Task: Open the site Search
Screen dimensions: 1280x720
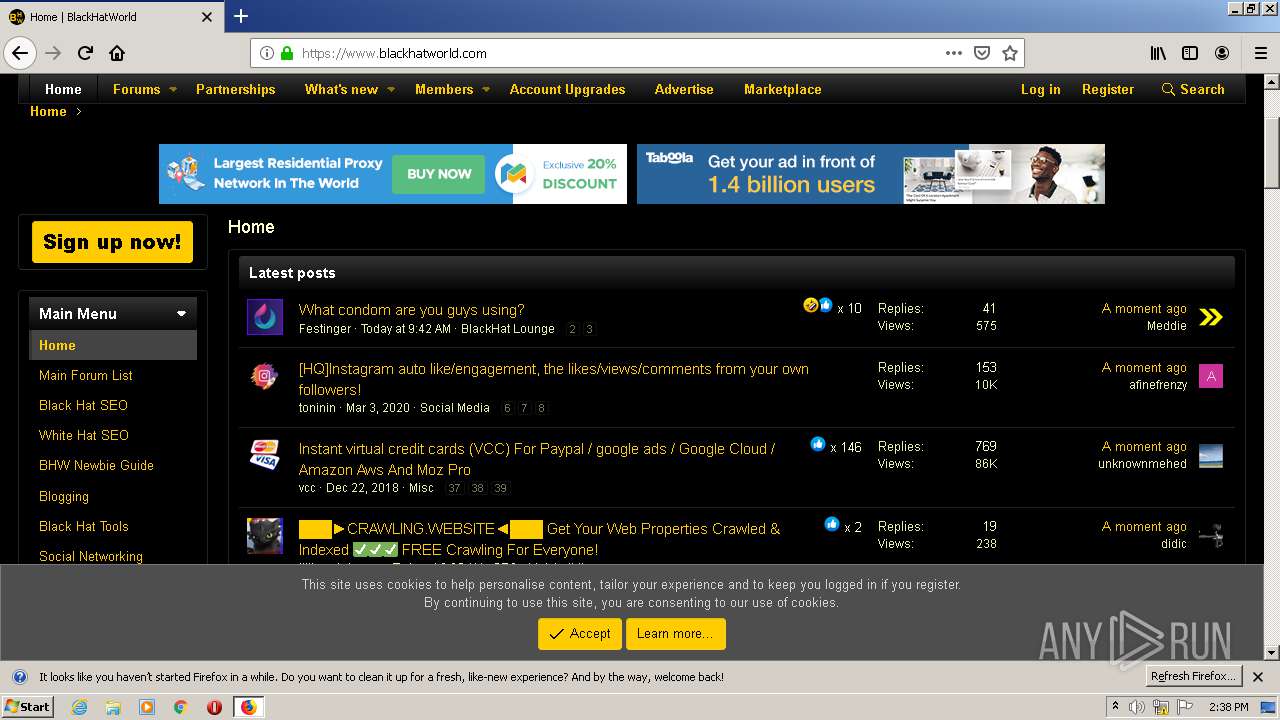Action: pos(1193,89)
